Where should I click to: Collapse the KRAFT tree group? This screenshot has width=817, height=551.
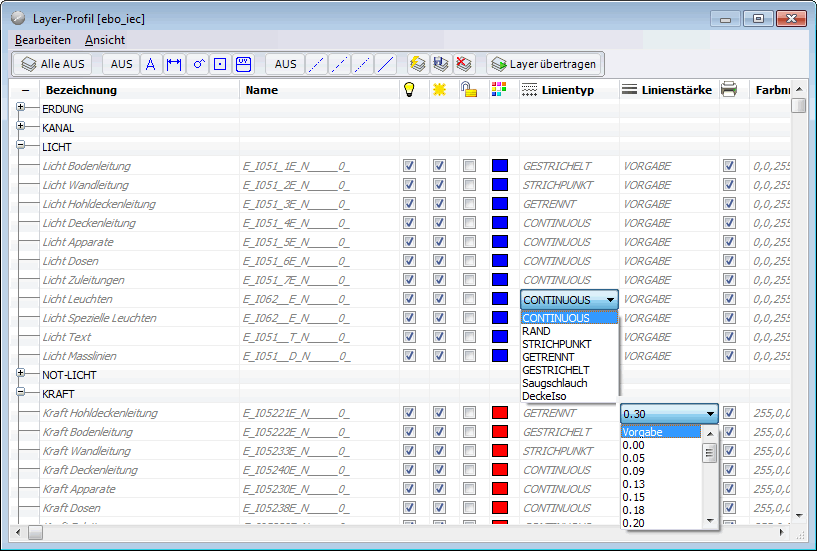pyautogui.click(x=21, y=394)
